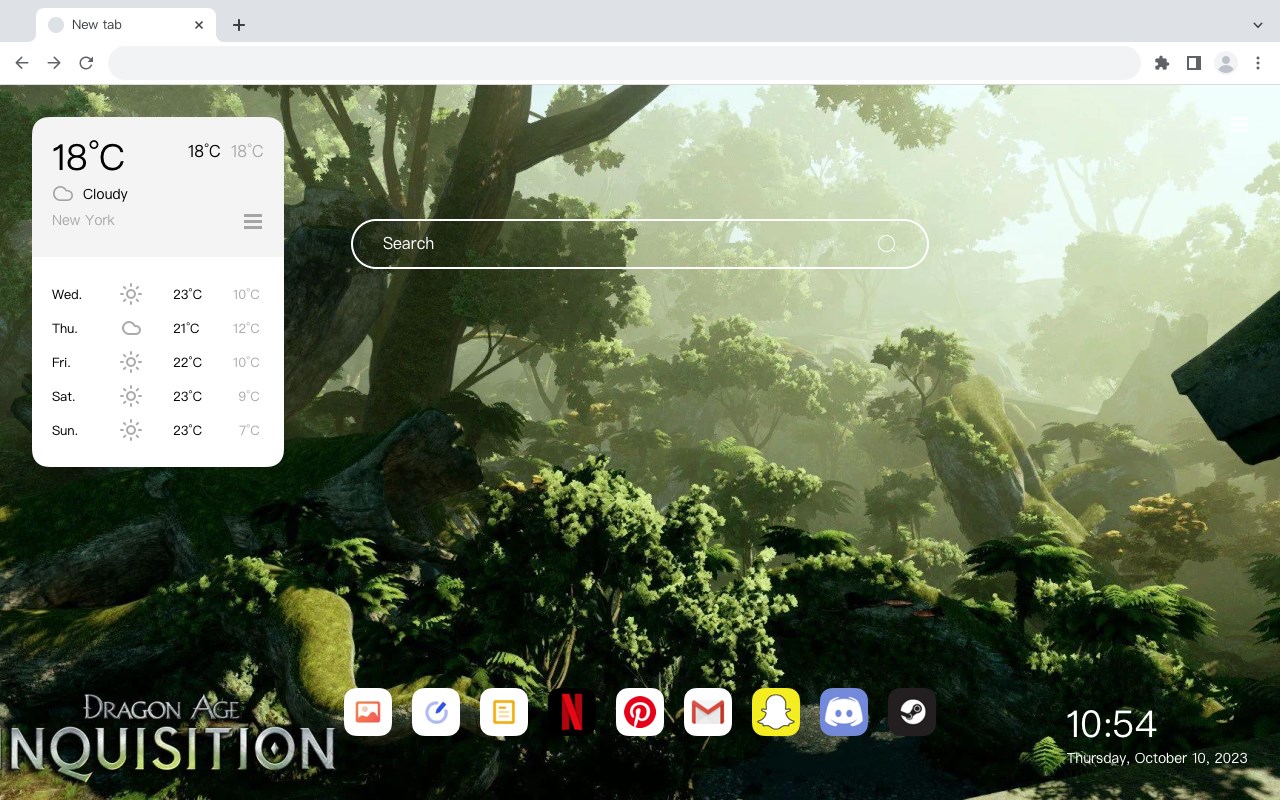The image size is (1280, 800).
Task: Select the Thu. forecast day label
Action: coord(65,329)
